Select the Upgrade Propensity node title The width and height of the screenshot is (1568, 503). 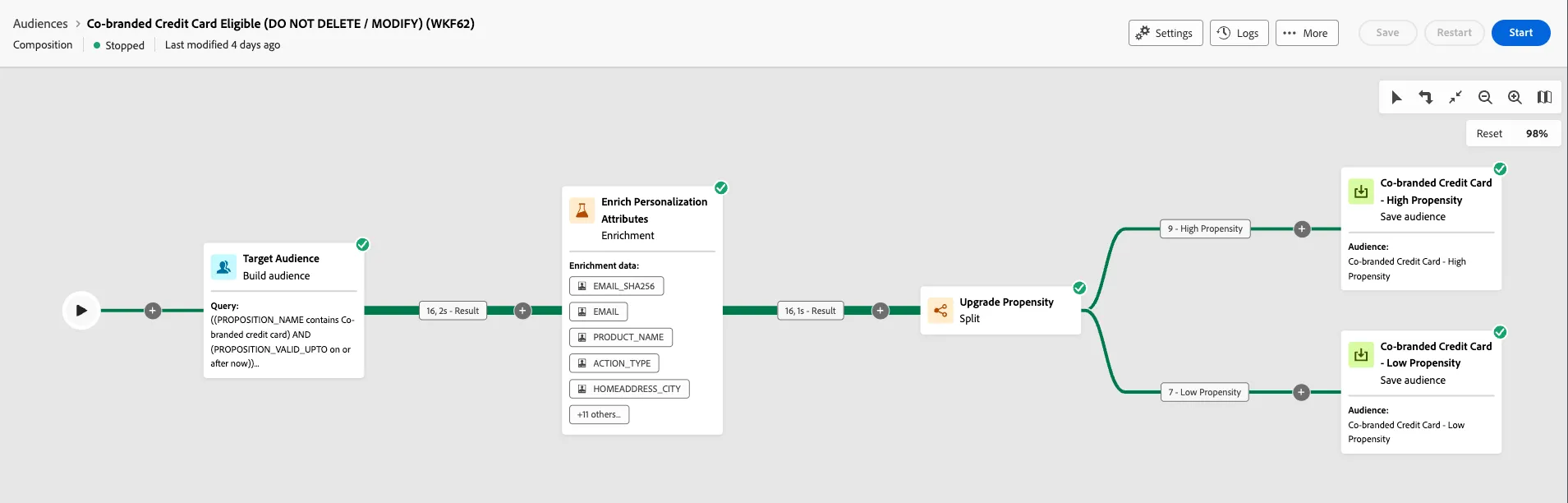(1006, 302)
